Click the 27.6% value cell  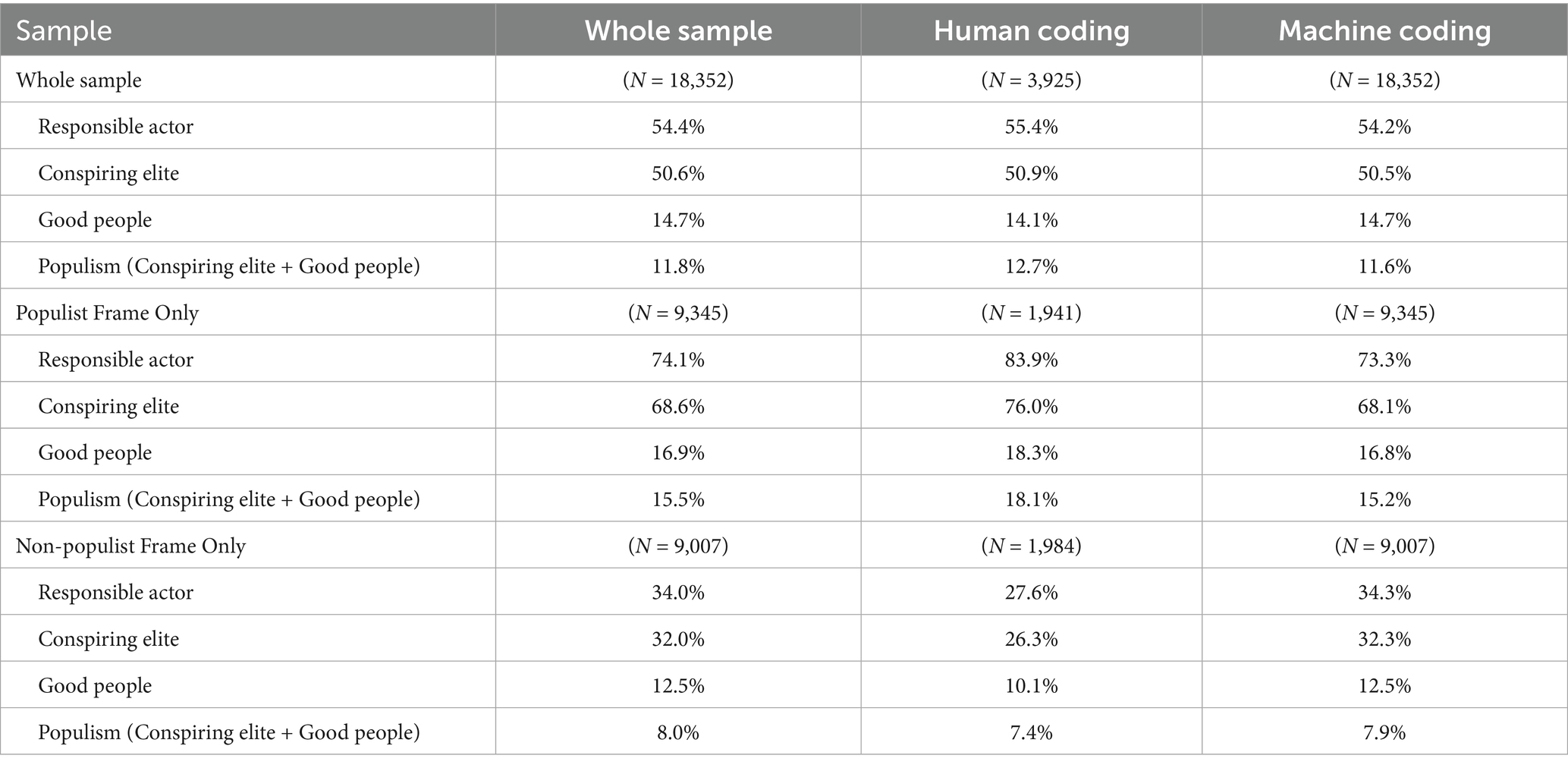click(1031, 592)
